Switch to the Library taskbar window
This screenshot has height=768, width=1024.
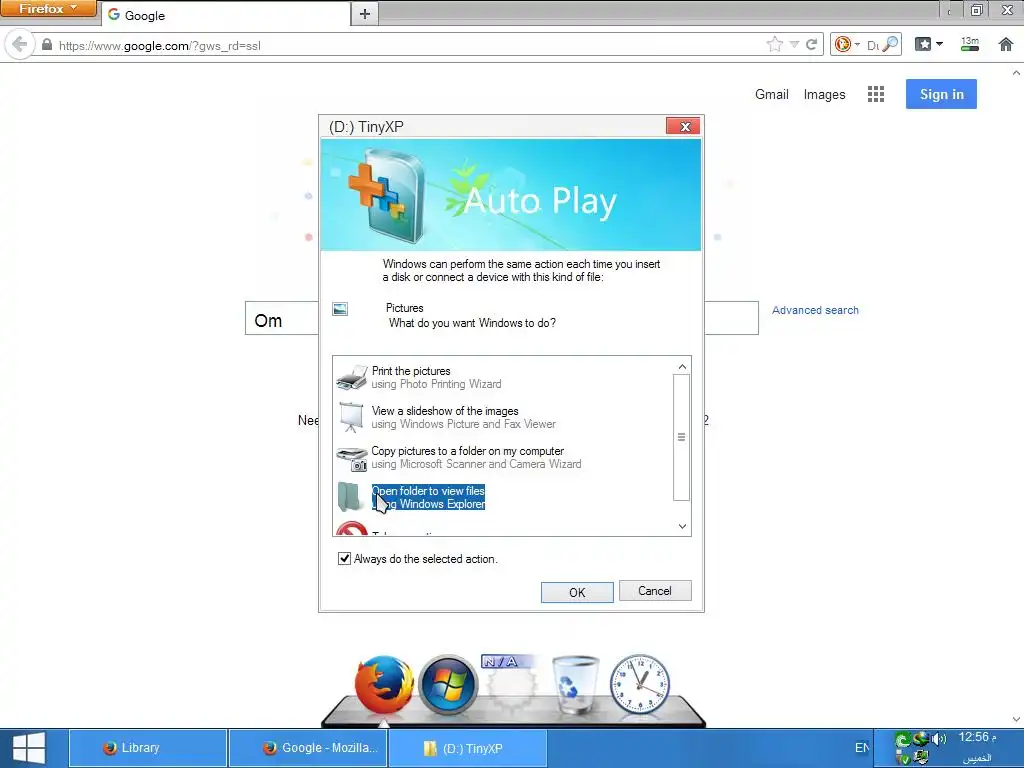tap(148, 748)
